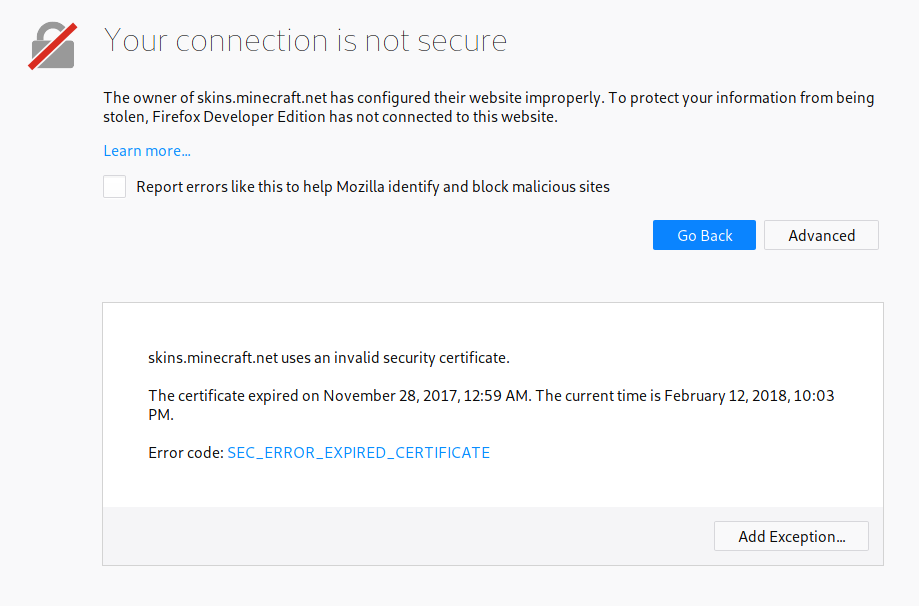The width and height of the screenshot is (919, 606).
Task: Click "skins.minecraft.net" inside the advanced details box
Action: (212, 357)
